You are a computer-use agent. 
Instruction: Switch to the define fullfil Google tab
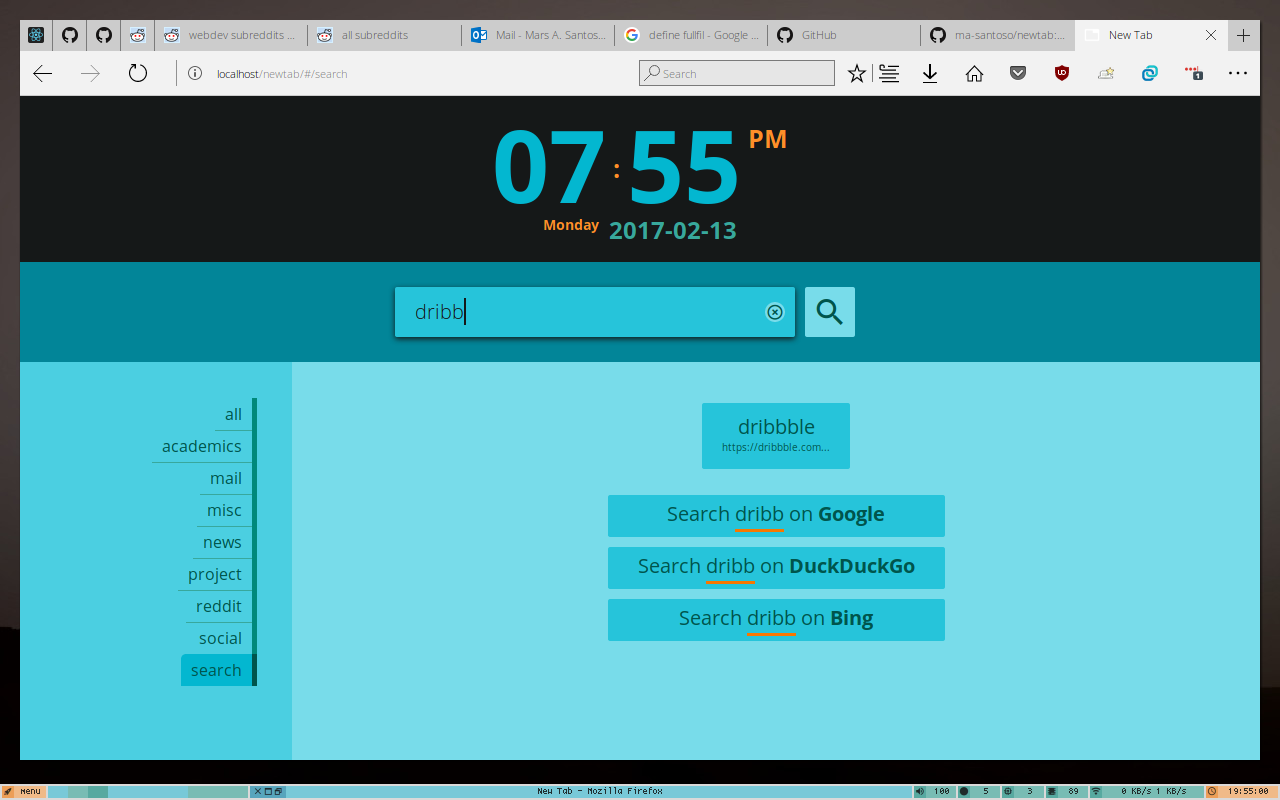(x=690, y=35)
